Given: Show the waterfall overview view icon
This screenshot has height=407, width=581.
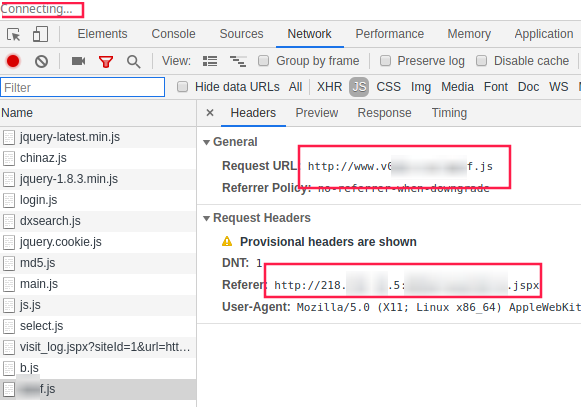Looking at the screenshot, I should pos(238,61).
